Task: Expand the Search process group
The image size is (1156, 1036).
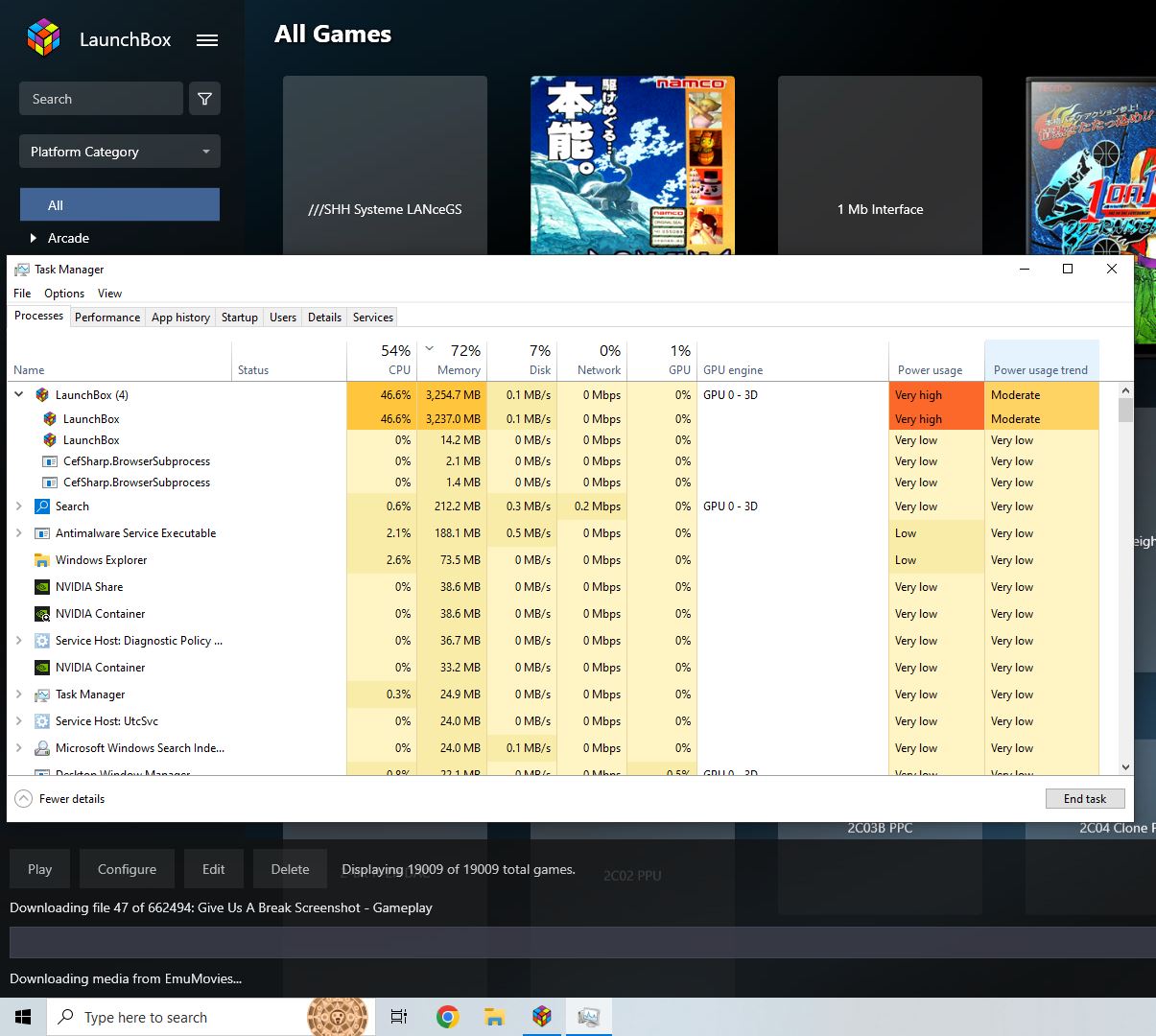Action: point(18,506)
